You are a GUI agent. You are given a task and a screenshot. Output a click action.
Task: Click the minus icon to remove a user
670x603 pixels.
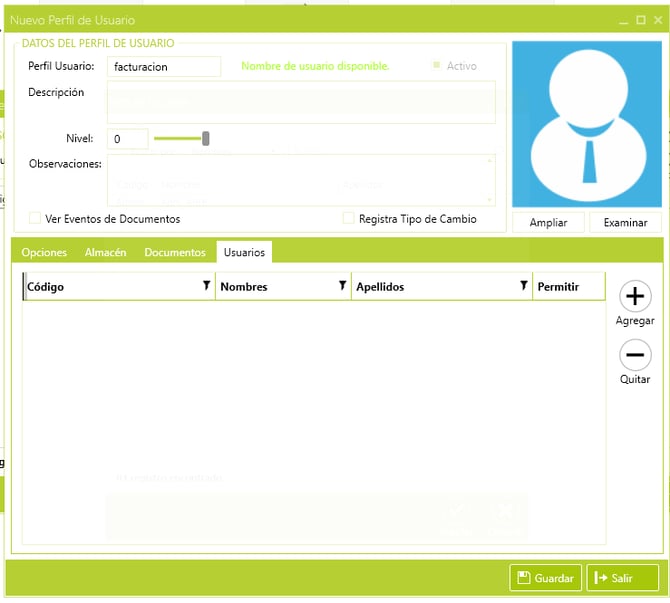point(635,355)
